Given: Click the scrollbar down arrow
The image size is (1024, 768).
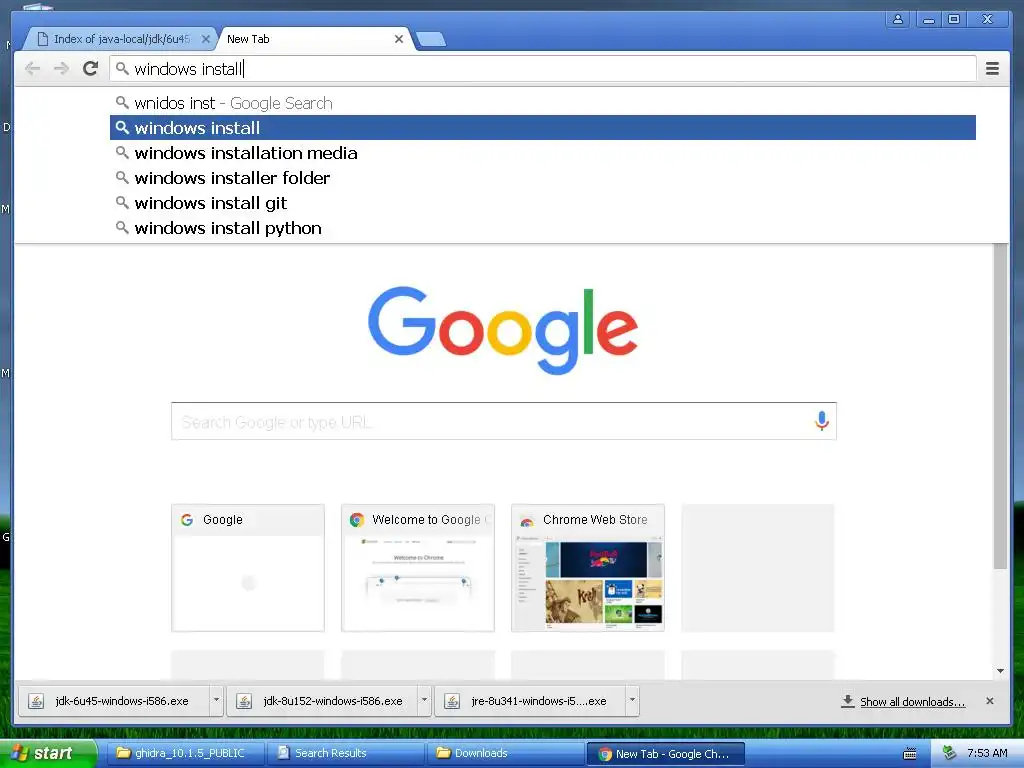Looking at the screenshot, I should (1000, 671).
